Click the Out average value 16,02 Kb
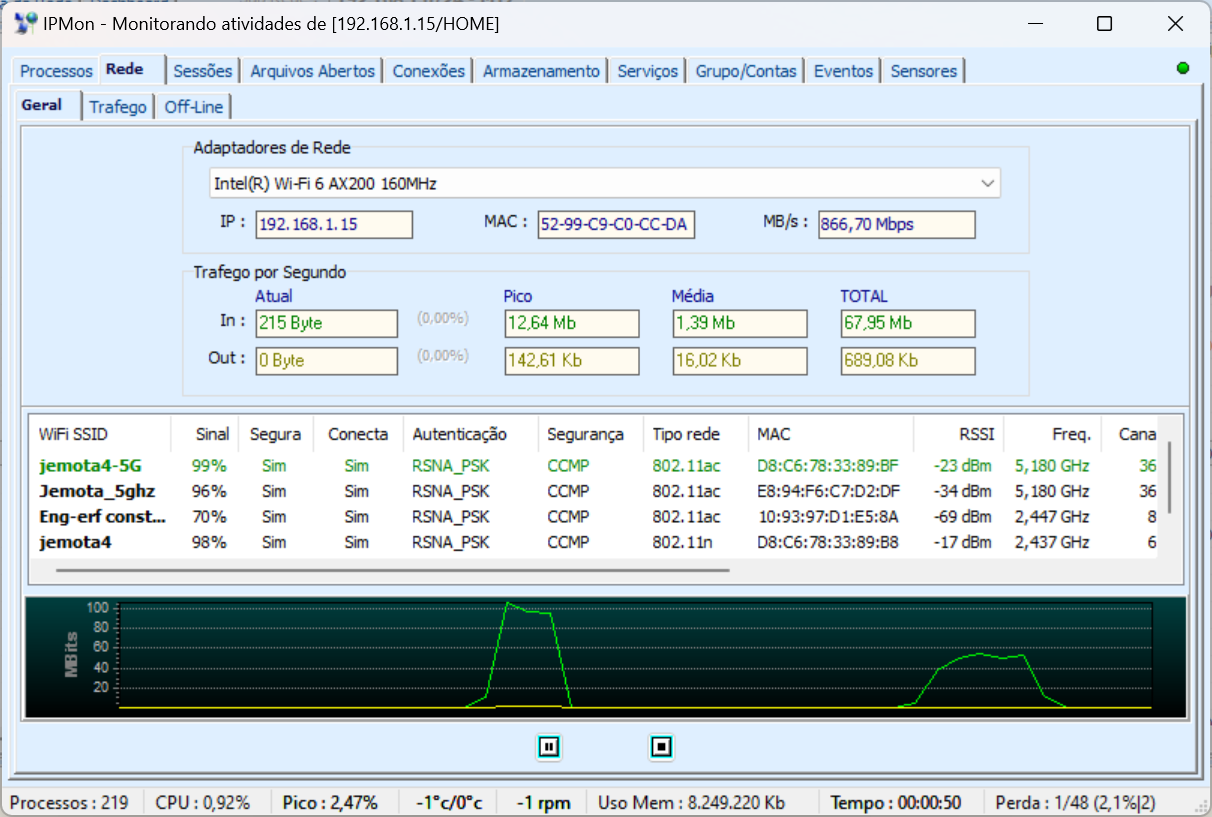Image resolution: width=1212 pixels, height=817 pixels. point(740,360)
